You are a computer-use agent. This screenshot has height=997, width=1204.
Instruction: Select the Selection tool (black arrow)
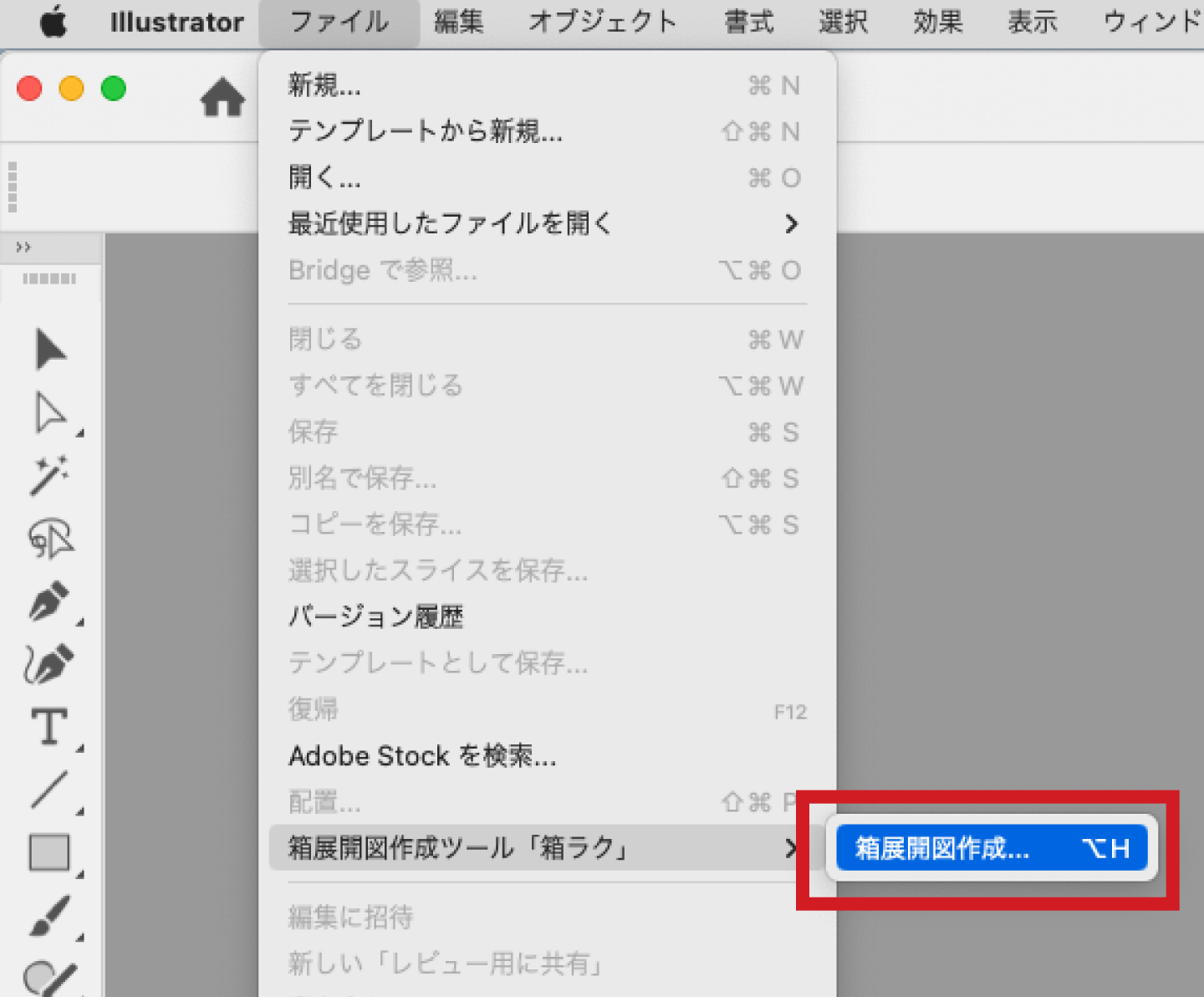[49, 350]
